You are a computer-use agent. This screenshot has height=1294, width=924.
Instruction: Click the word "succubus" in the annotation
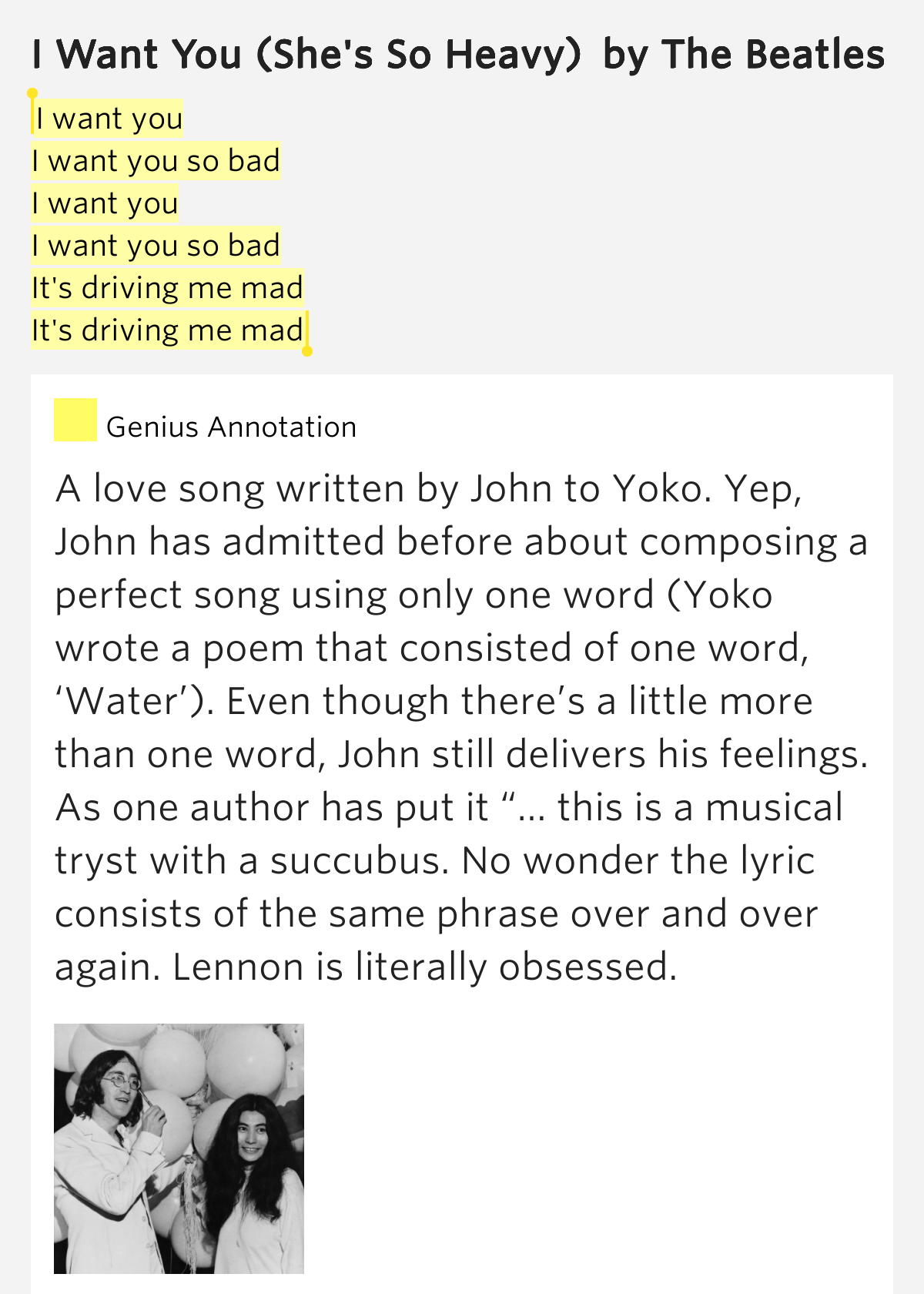[x=359, y=860]
